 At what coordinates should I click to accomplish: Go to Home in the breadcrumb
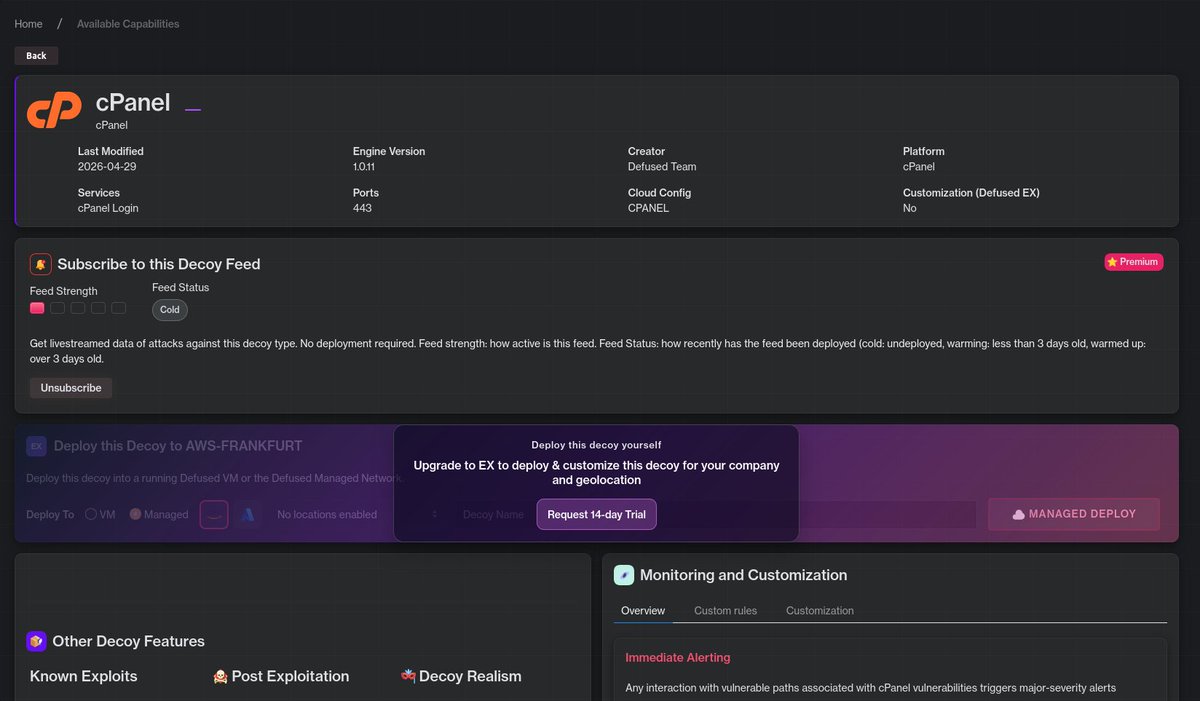(x=28, y=24)
